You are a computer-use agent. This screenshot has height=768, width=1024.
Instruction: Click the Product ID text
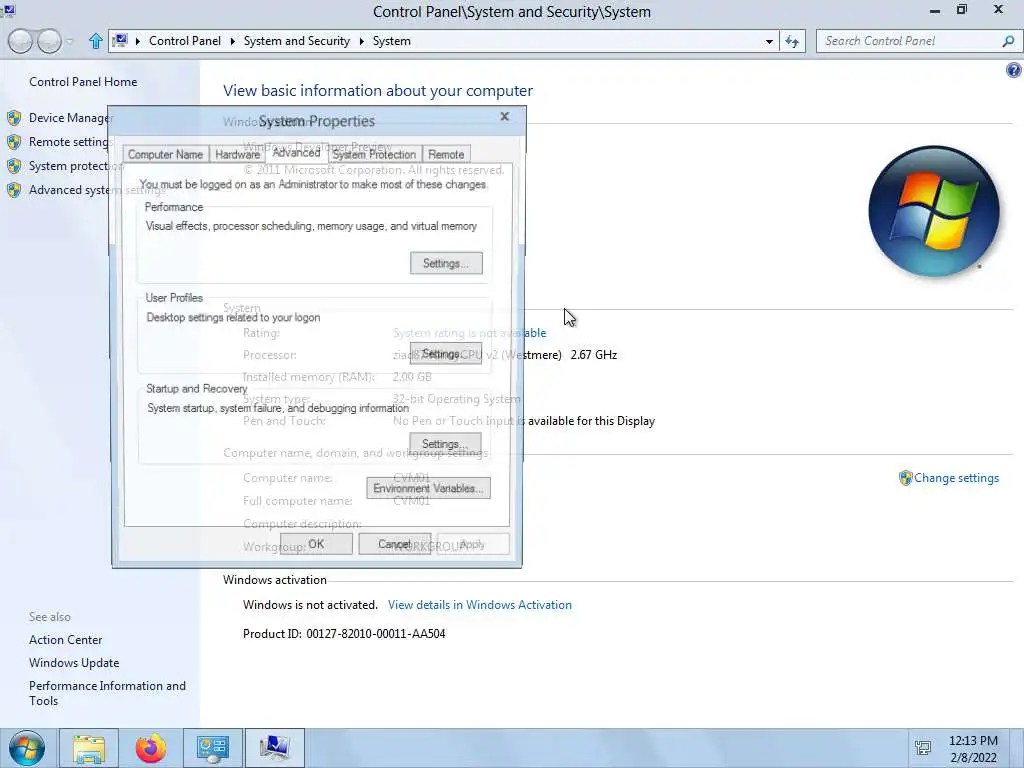click(x=344, y=633)
